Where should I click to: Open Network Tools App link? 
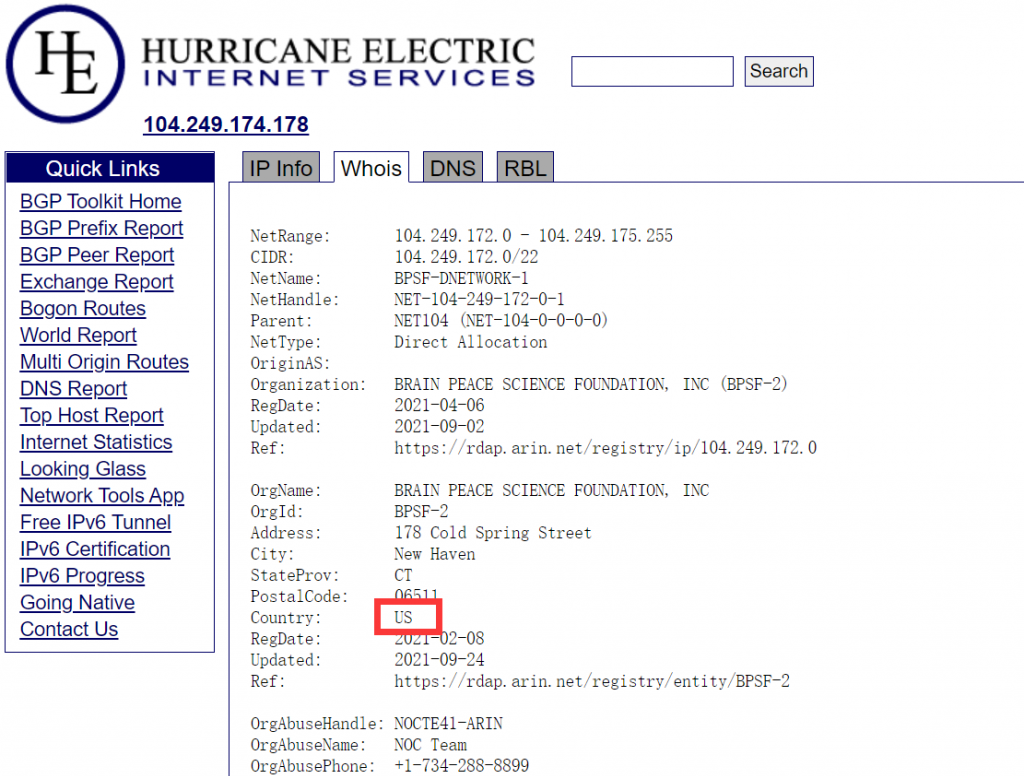coord(103,496)
